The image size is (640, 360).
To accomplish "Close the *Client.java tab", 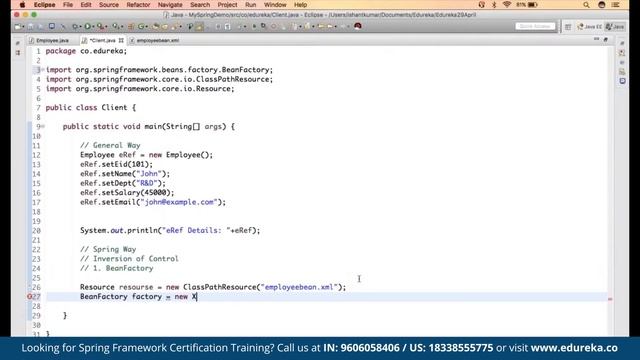I will [121, 40].
